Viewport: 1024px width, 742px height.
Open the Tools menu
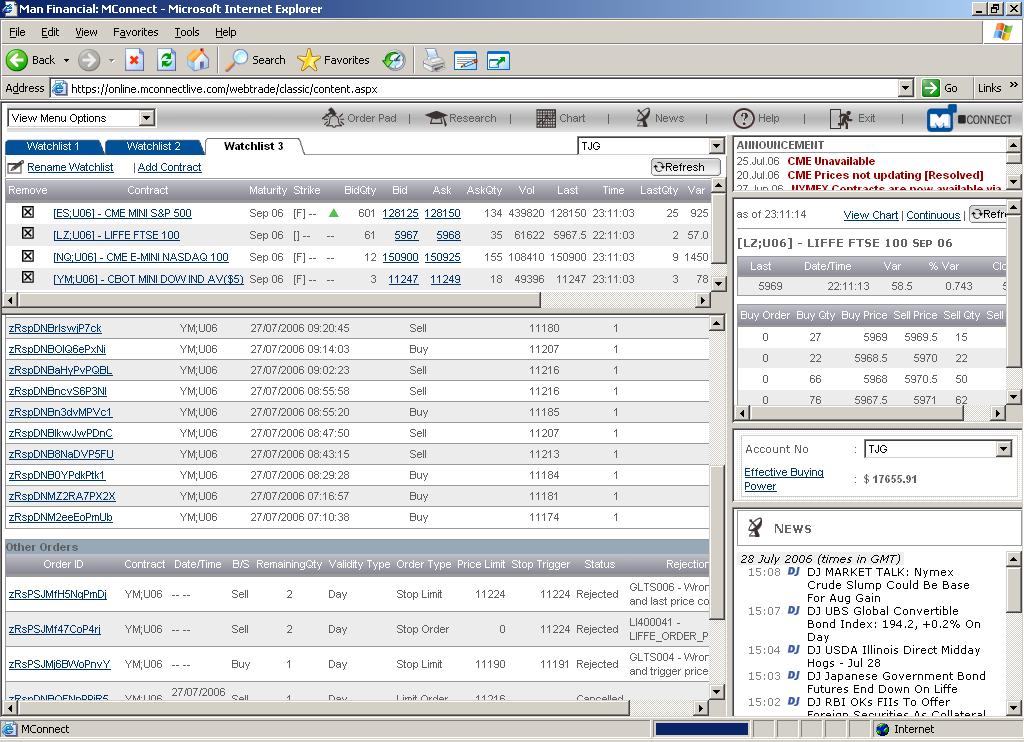[x=187, y=32]
